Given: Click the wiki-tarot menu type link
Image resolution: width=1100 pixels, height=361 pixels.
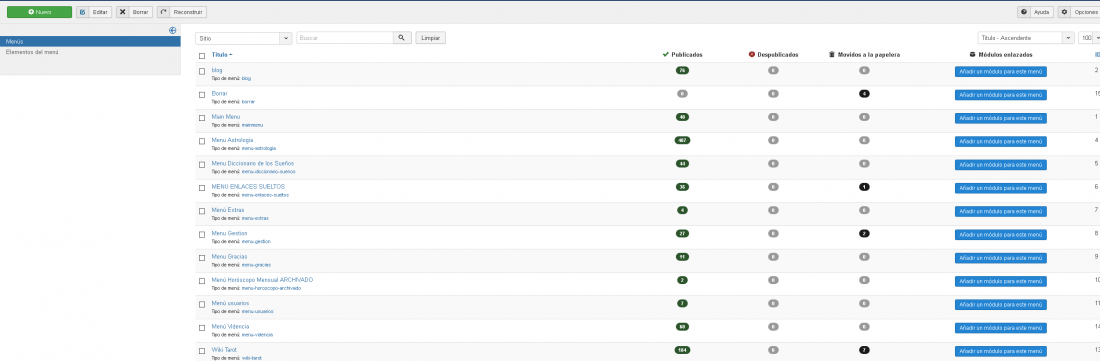Looking at the screenshot, I should point(251,357).
